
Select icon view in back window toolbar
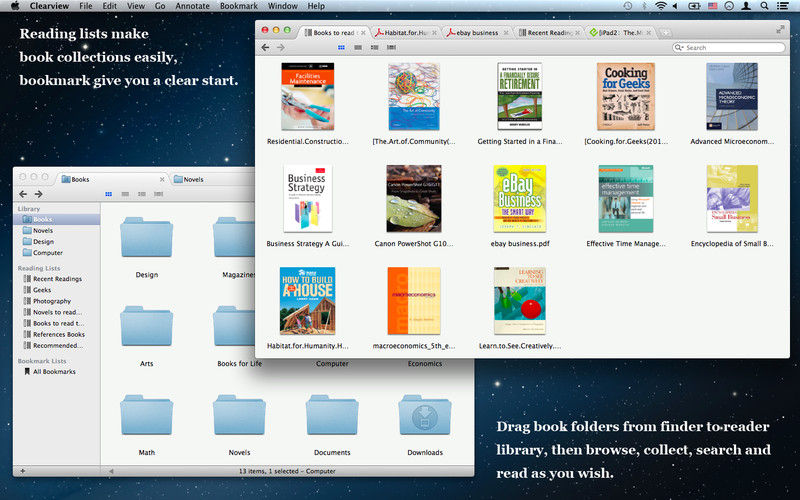tap(109, 194)
